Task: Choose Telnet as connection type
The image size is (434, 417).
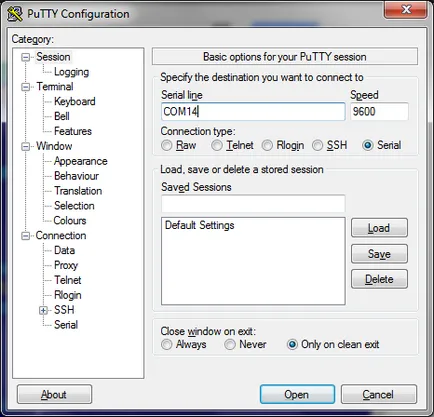Action: click(217, 146)
